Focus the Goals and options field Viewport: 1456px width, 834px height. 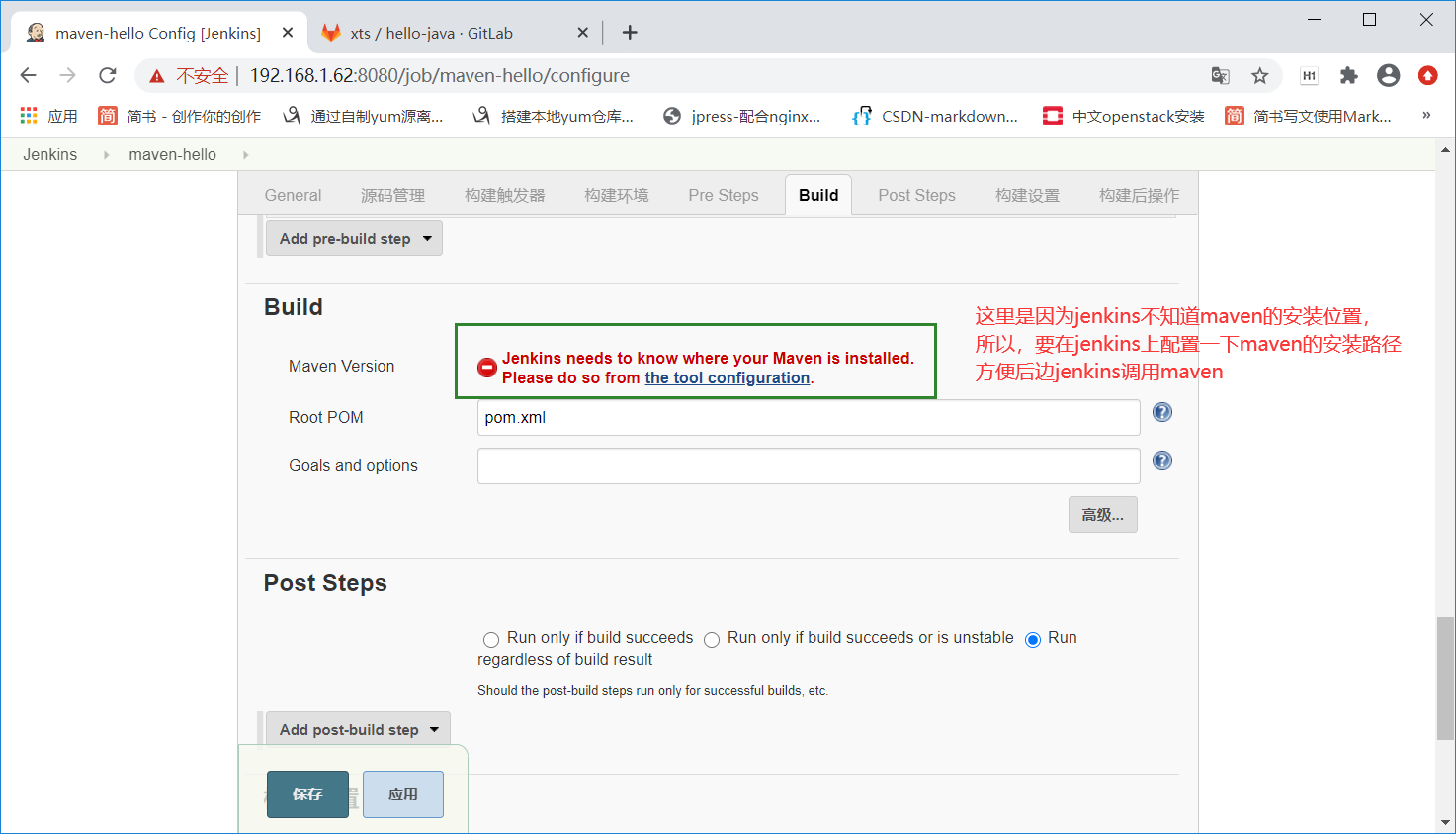(x=809, y=465)
